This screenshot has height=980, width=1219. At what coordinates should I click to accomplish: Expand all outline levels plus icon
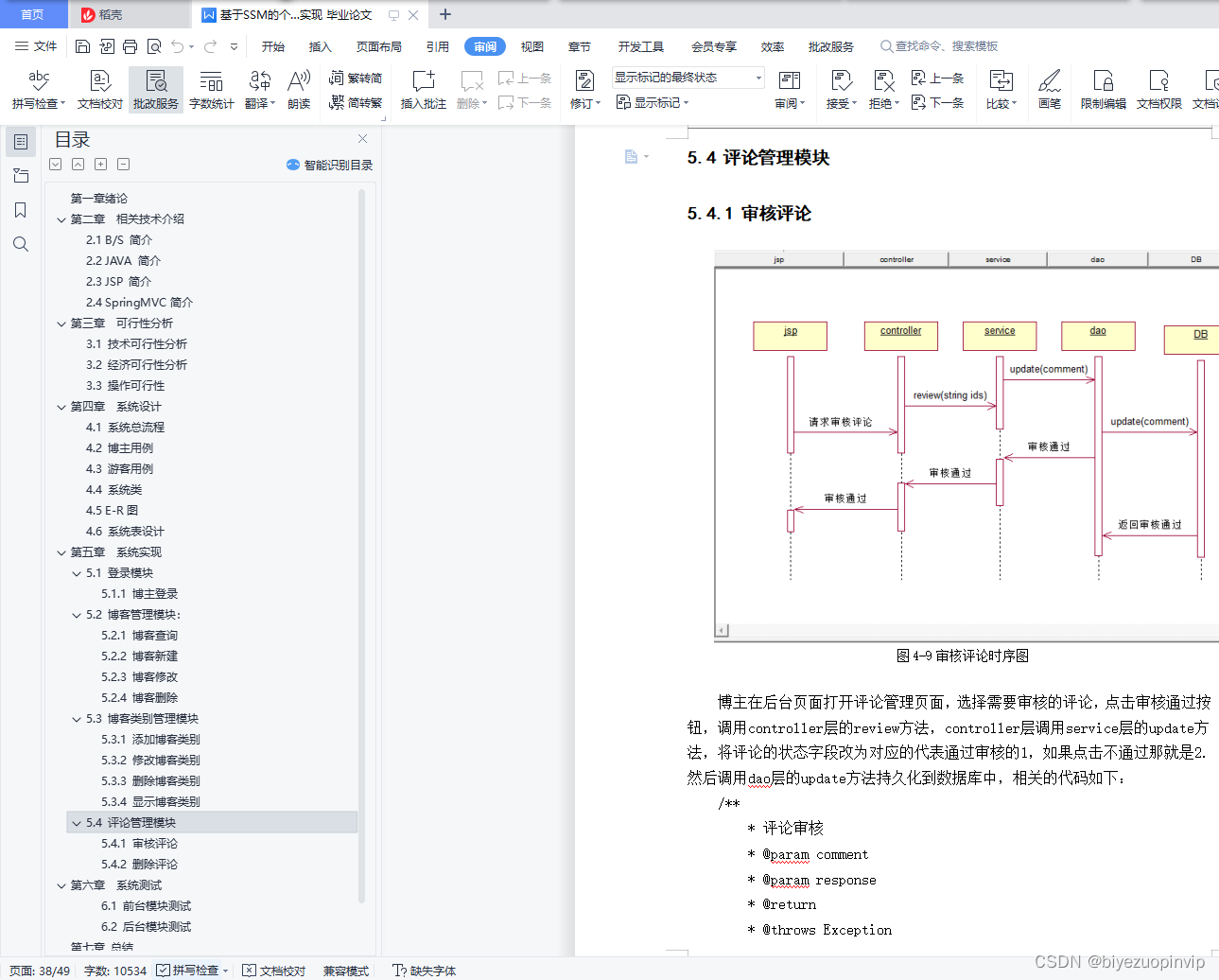[100, 165]
